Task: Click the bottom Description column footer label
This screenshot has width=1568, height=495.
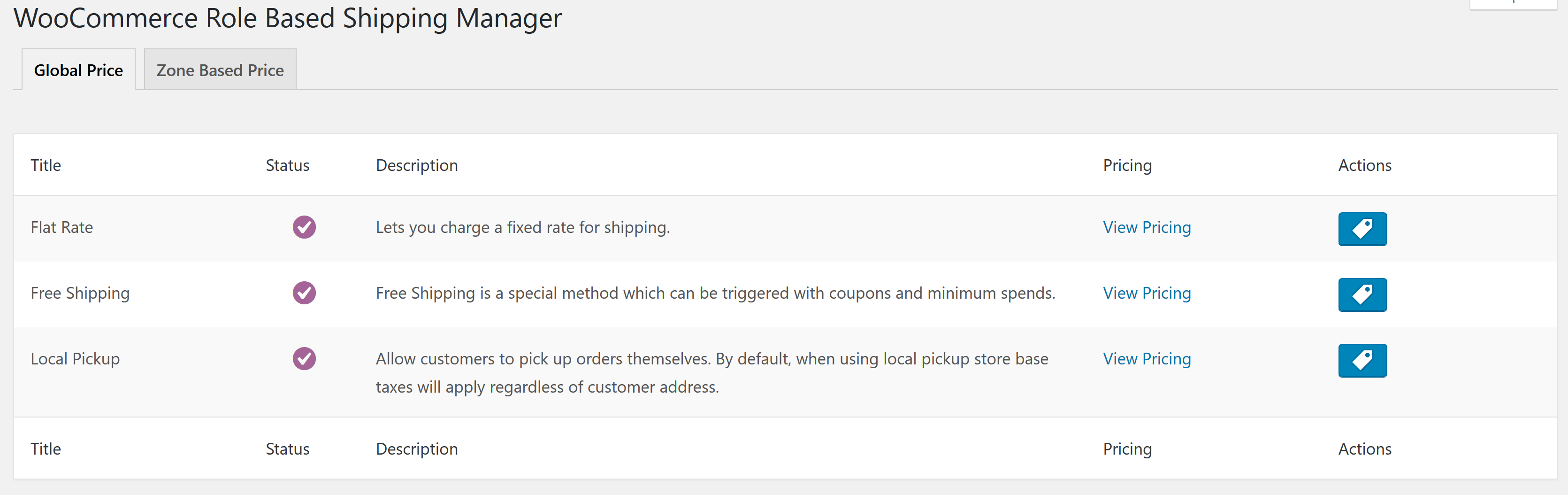Action: pos(416,449)
